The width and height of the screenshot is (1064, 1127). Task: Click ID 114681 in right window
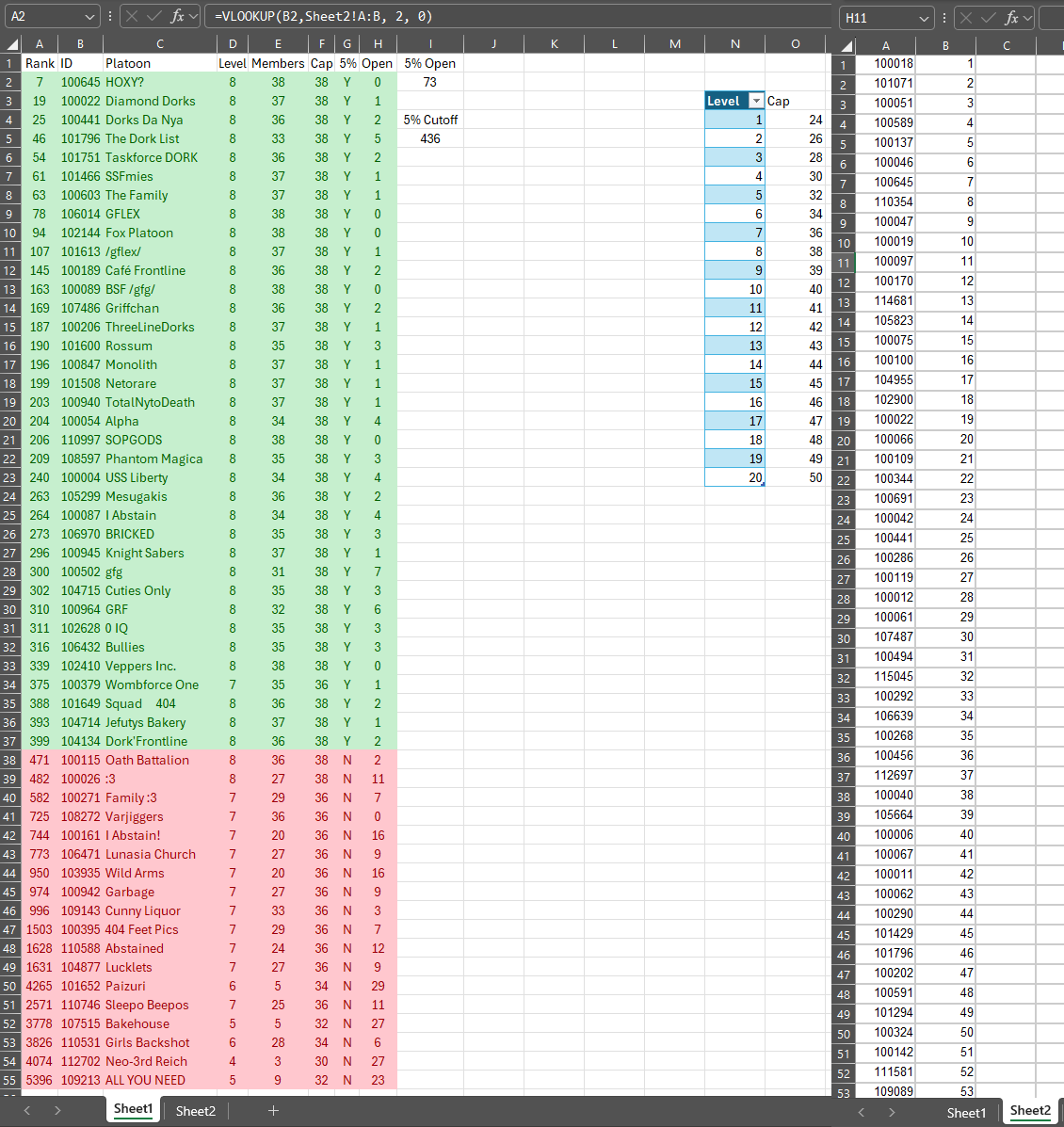tap(886, 300)
